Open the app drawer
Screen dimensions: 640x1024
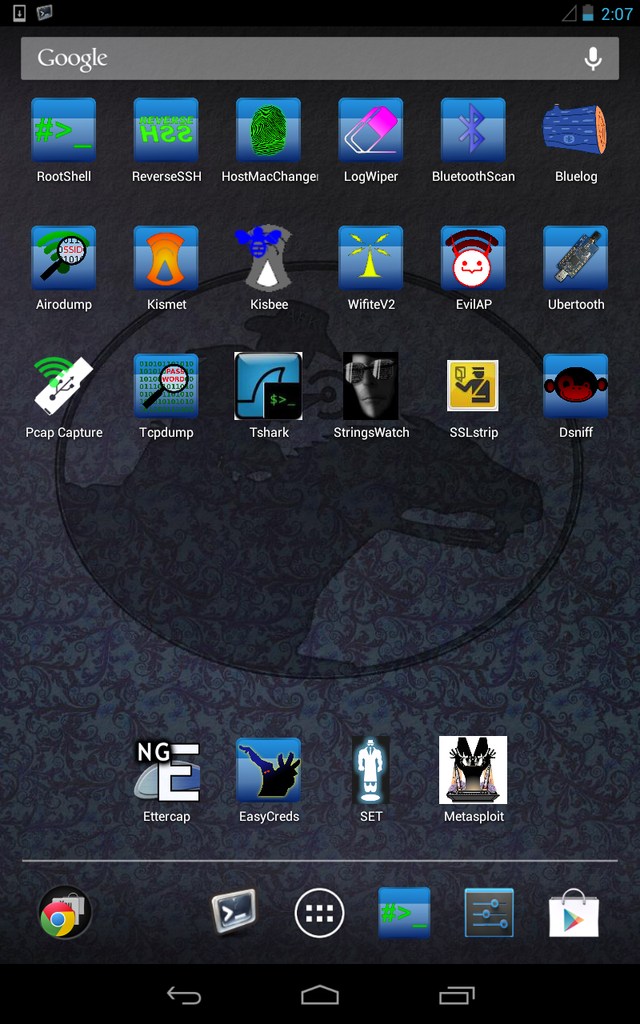pyautogui.click(x=319, y=912)
